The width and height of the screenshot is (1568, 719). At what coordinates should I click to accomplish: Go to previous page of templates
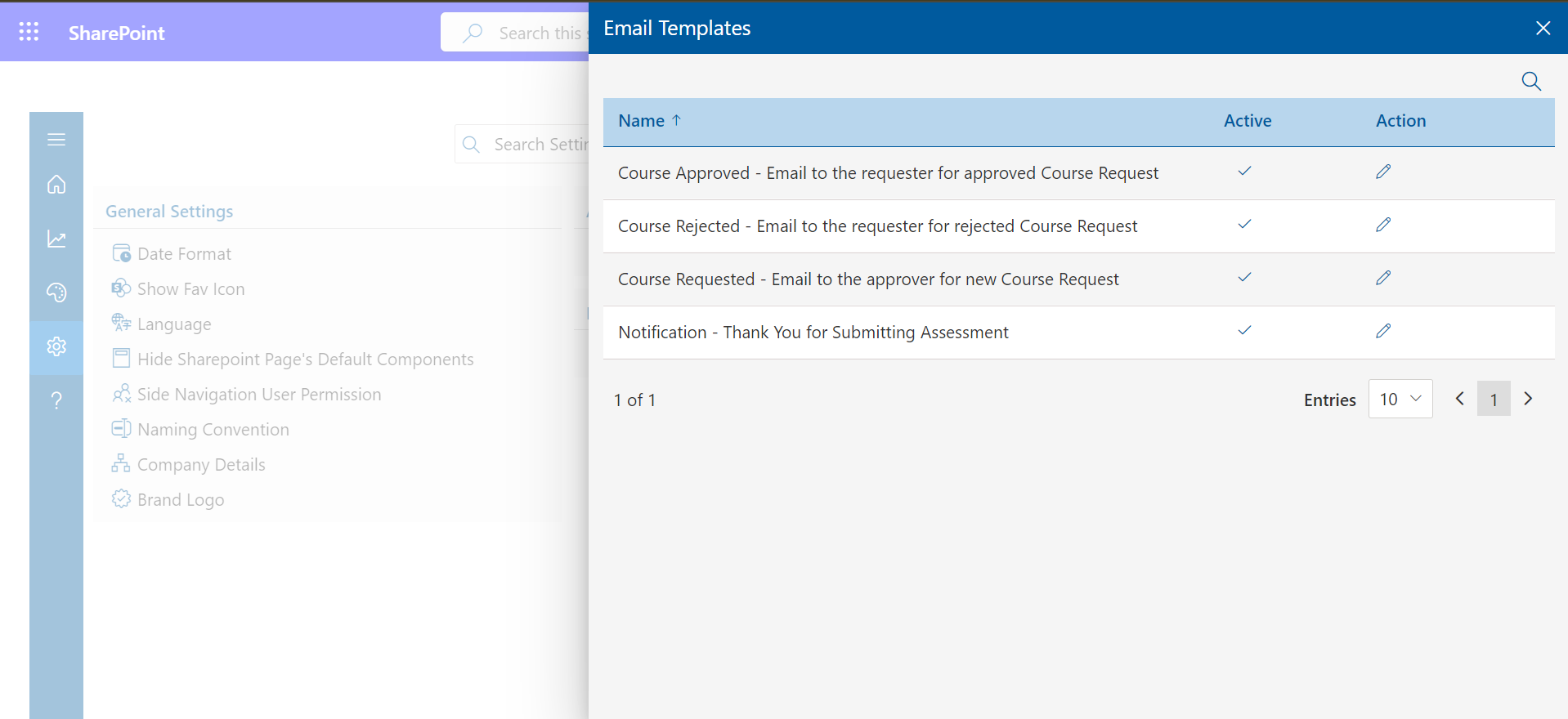pos(1459,399)
